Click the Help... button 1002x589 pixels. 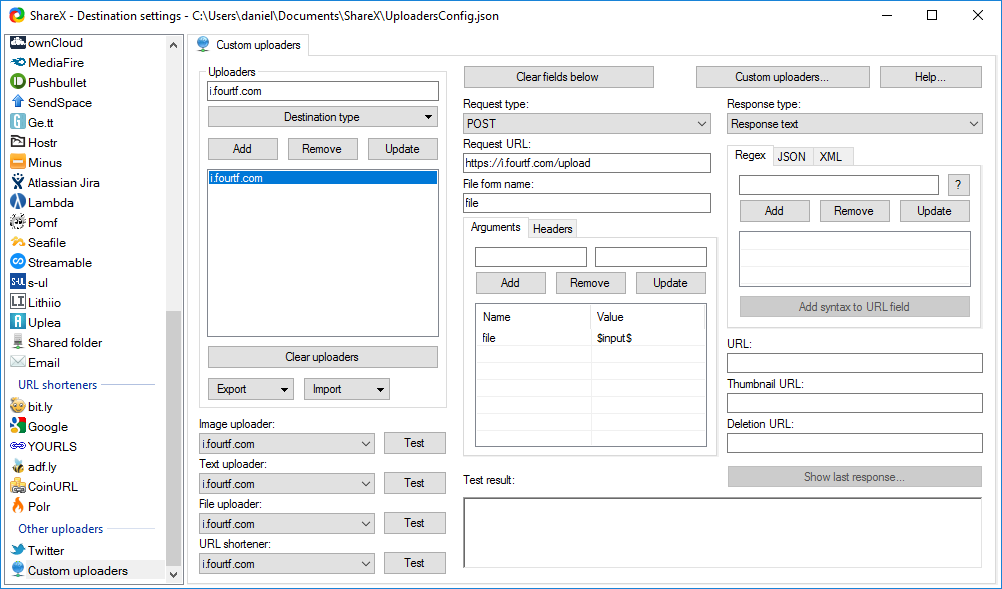(x=930, y=77)
